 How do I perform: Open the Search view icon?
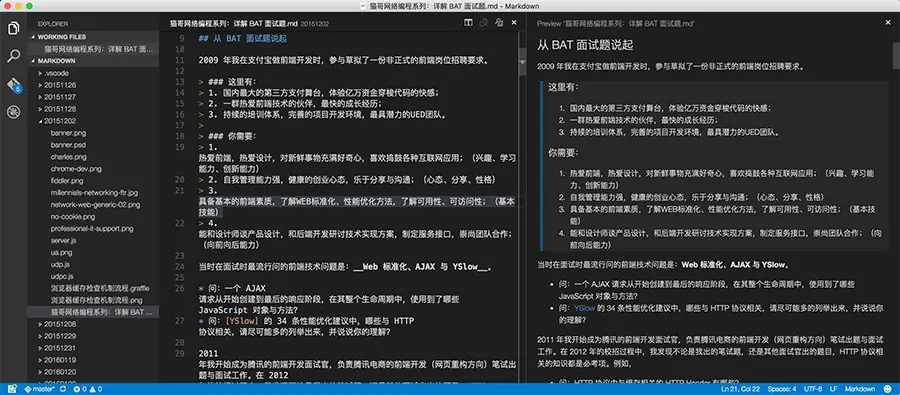tap(13, 56)
